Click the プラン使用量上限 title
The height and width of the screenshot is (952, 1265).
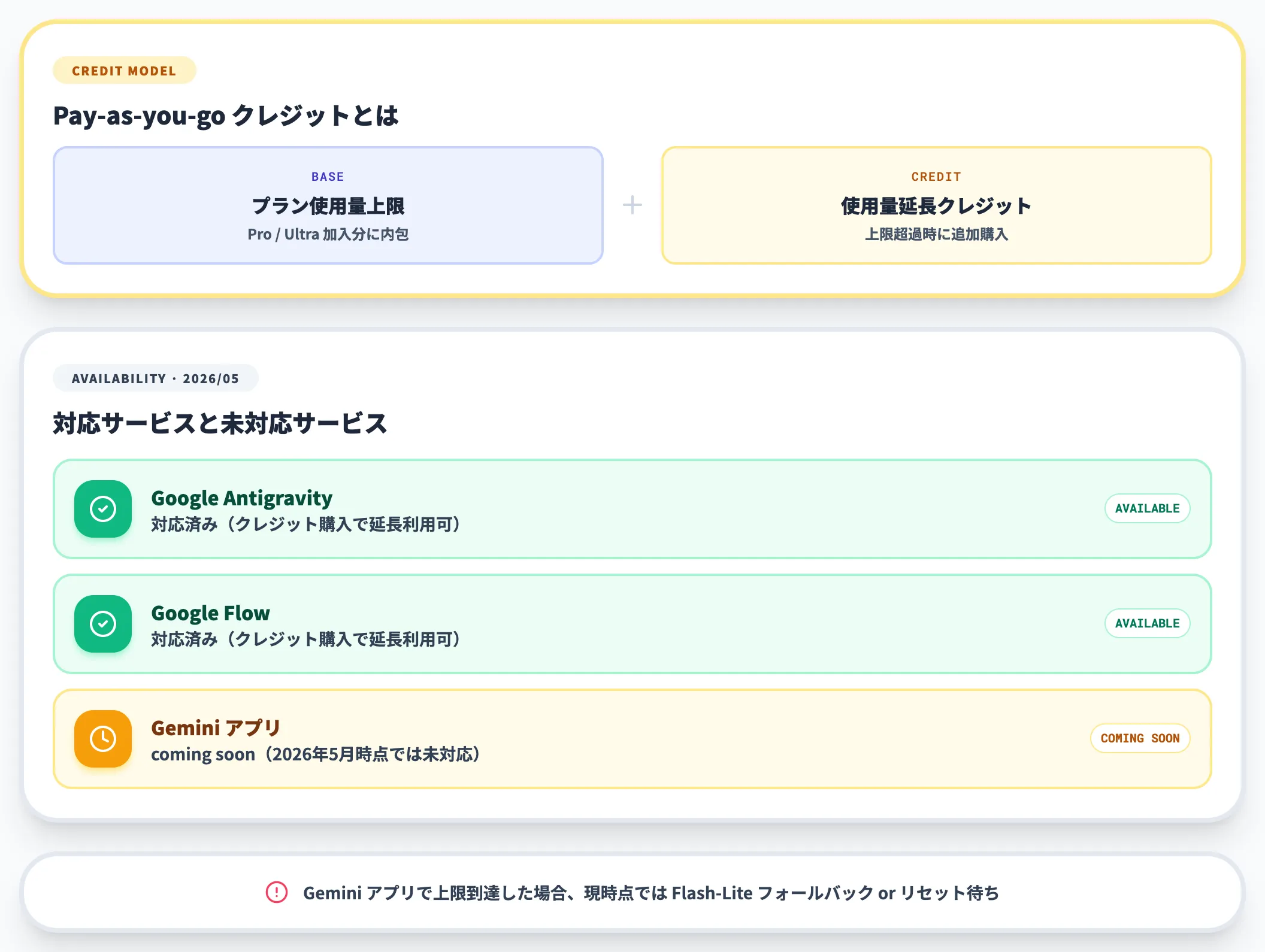[328, 206]
